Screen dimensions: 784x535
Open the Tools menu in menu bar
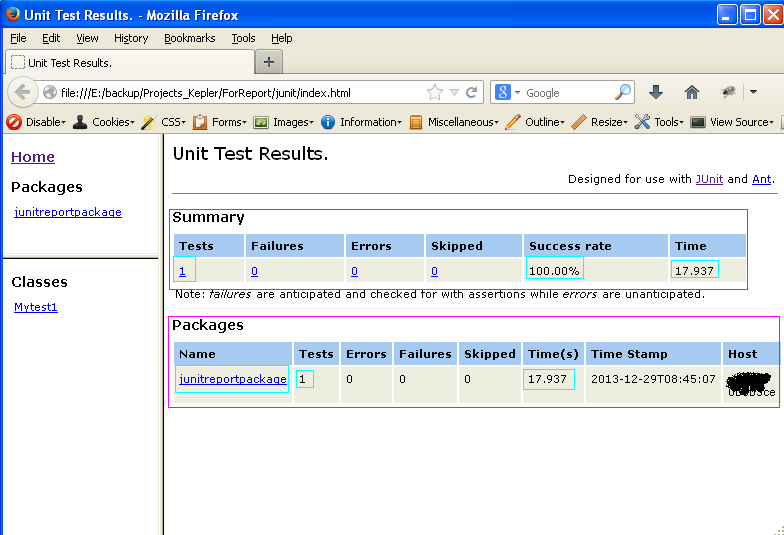[x=243, y=38]
